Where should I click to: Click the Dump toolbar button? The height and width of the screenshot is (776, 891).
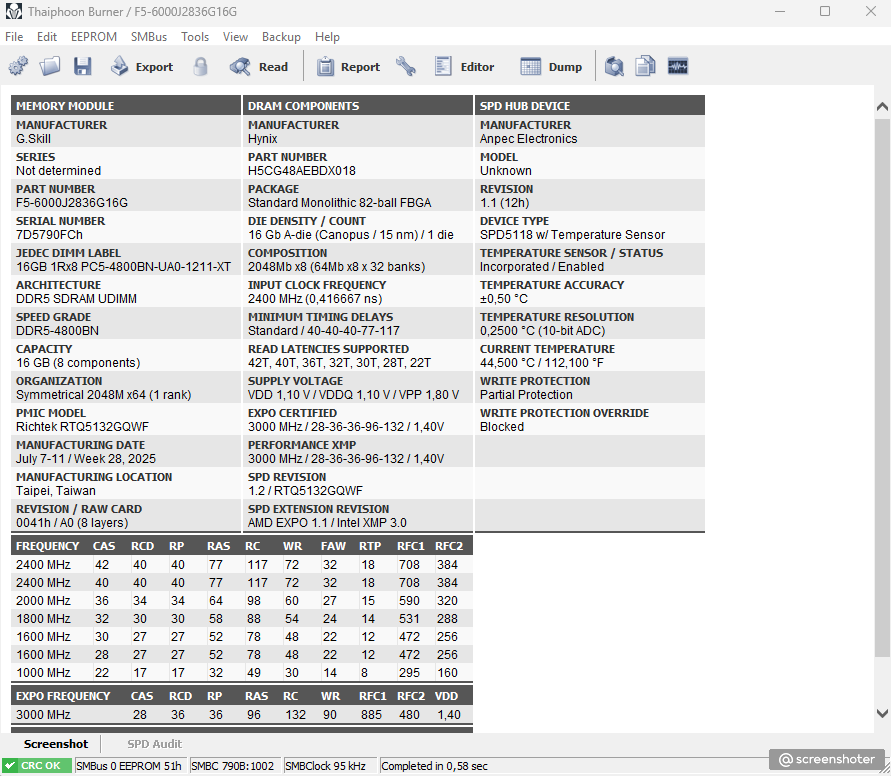point(551,66)
